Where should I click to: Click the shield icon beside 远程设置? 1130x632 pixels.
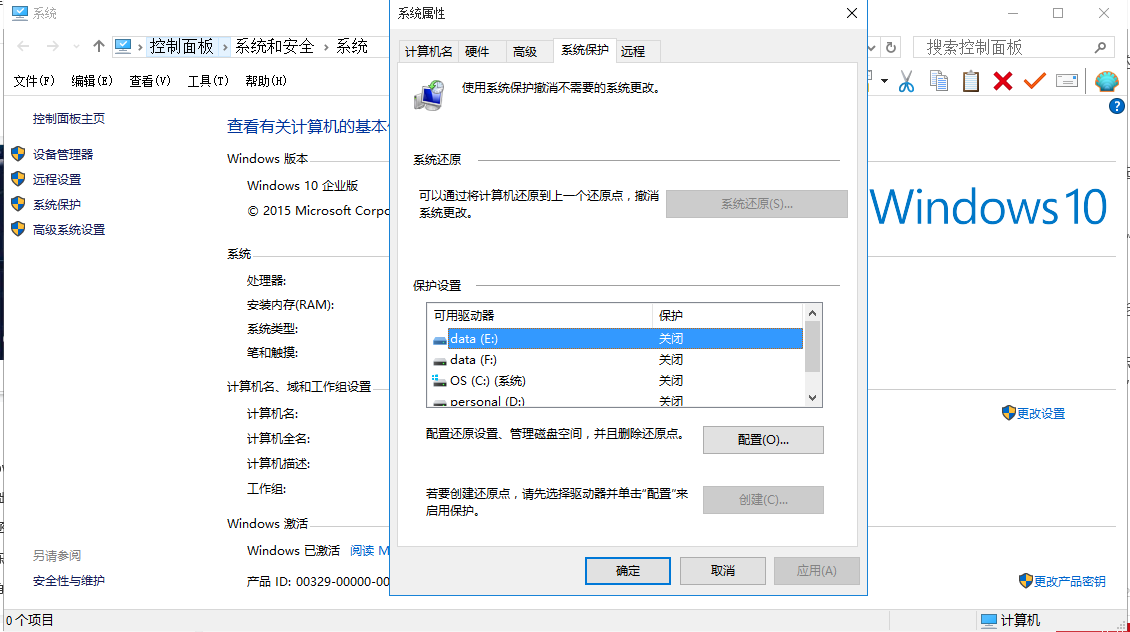[18, 179]
